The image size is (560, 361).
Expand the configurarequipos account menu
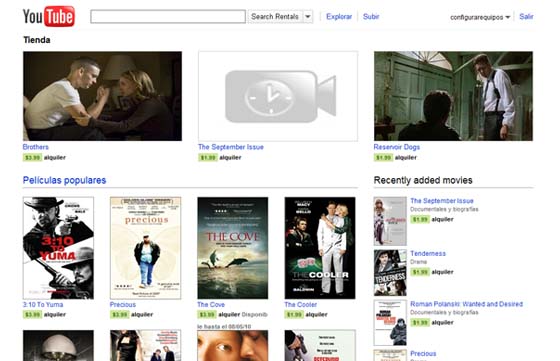[x=480, y=17]
